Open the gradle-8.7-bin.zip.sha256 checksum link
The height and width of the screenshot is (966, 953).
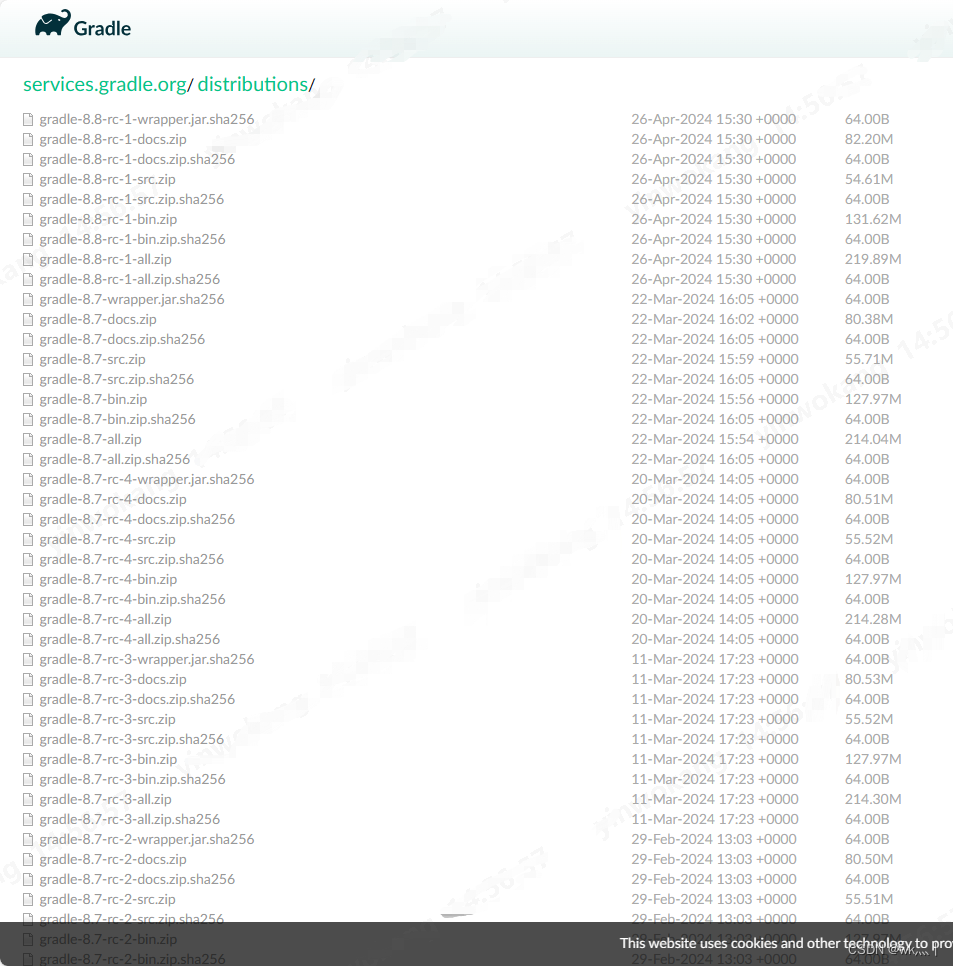pyautogui.click(x=117, y=419)
